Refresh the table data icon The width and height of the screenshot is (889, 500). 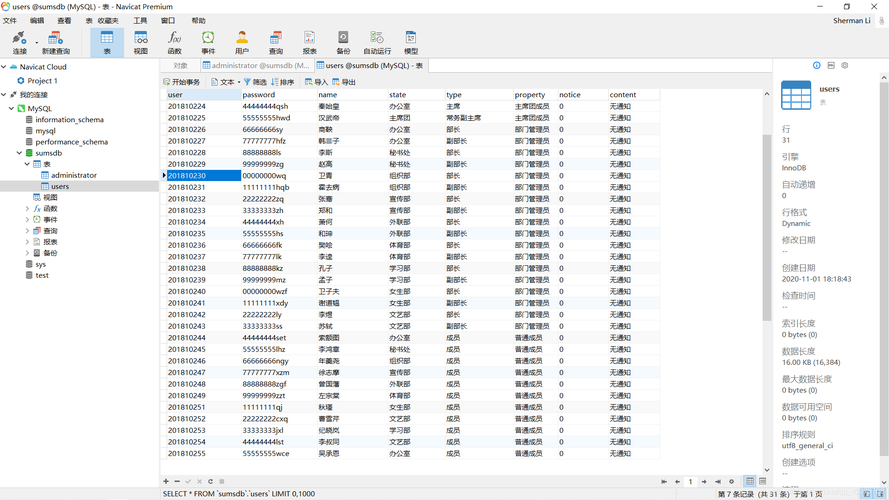click(210, 481)
